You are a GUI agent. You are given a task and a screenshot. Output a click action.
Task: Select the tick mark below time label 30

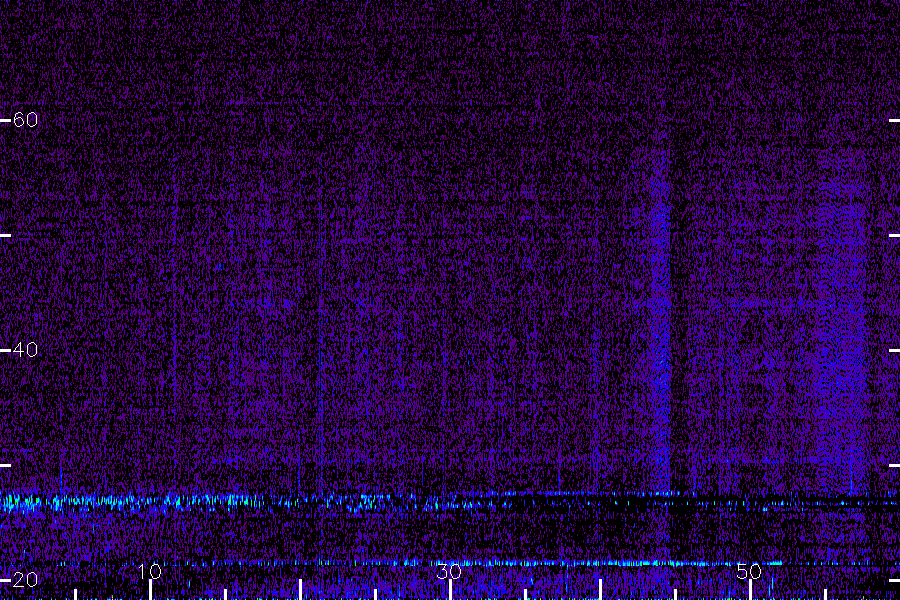point(451,590)
